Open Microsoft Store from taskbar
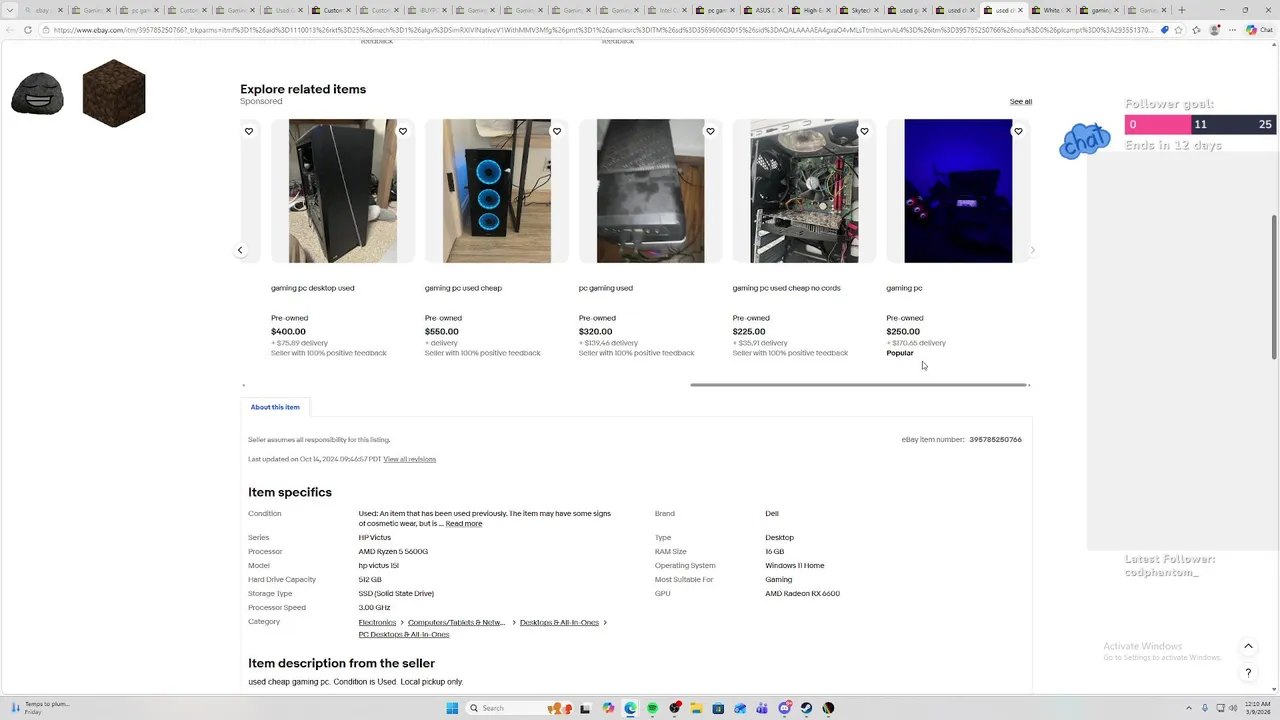 718,708
